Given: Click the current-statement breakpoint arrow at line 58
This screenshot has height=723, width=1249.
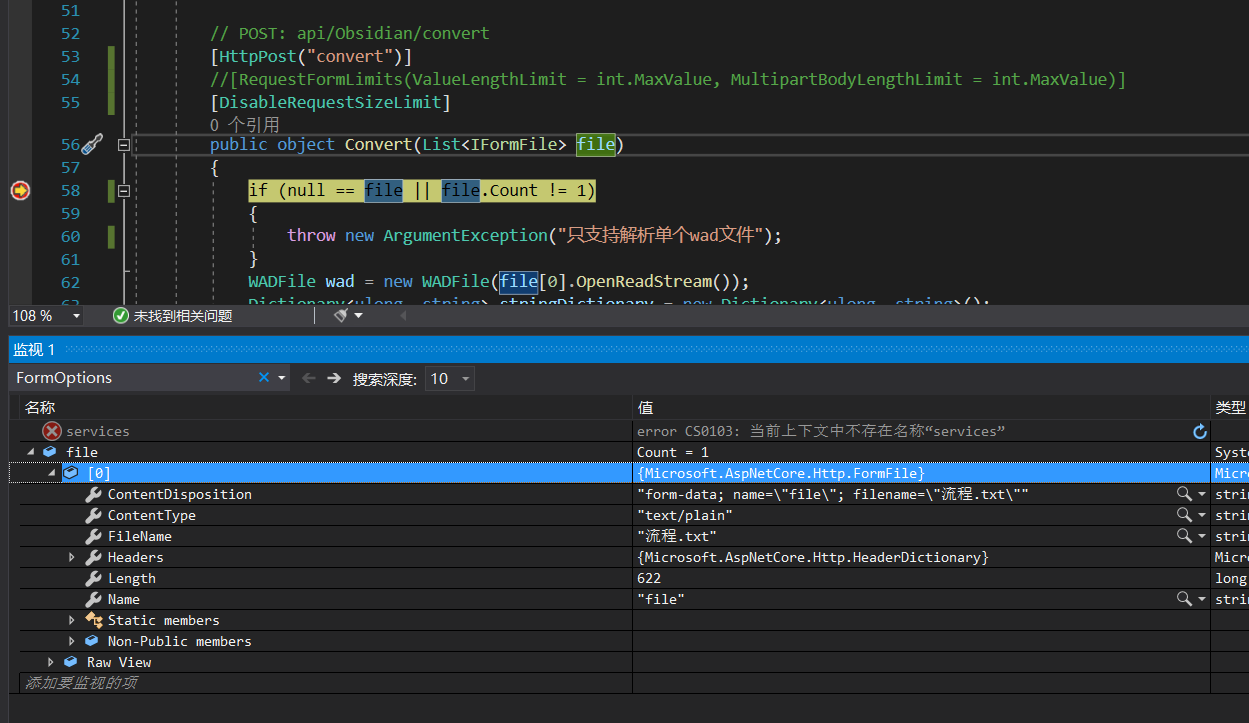Looking at the screenshot, I should (20, 190).
